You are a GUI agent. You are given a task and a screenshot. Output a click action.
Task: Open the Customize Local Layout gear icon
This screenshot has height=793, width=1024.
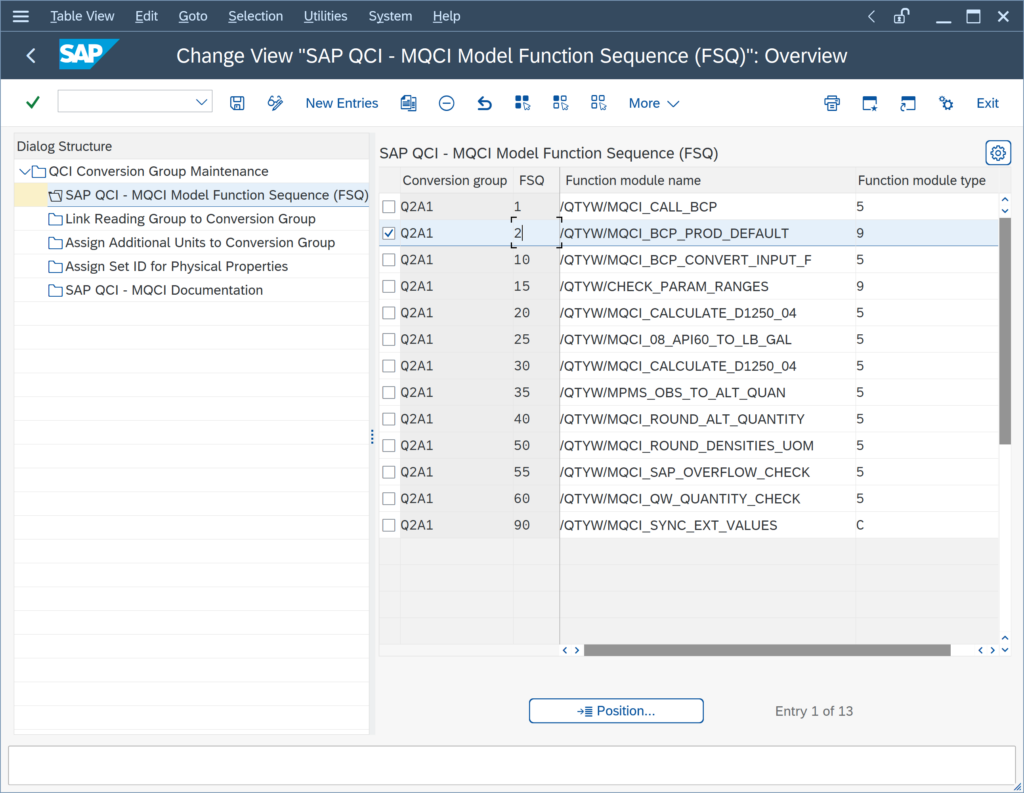pos(946,103)
